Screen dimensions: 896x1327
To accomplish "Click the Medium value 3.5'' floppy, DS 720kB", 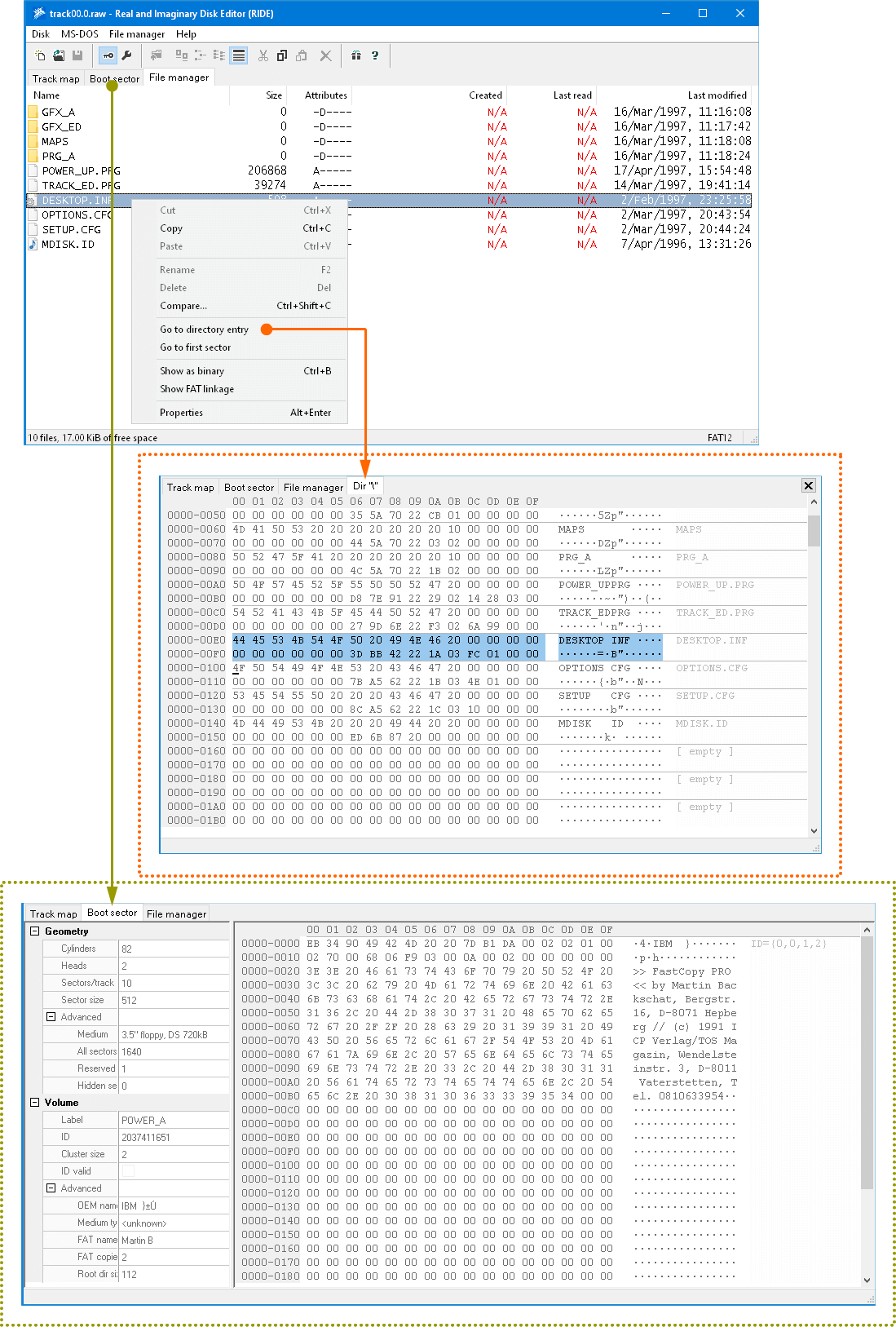I will (x=174, y=1034).
